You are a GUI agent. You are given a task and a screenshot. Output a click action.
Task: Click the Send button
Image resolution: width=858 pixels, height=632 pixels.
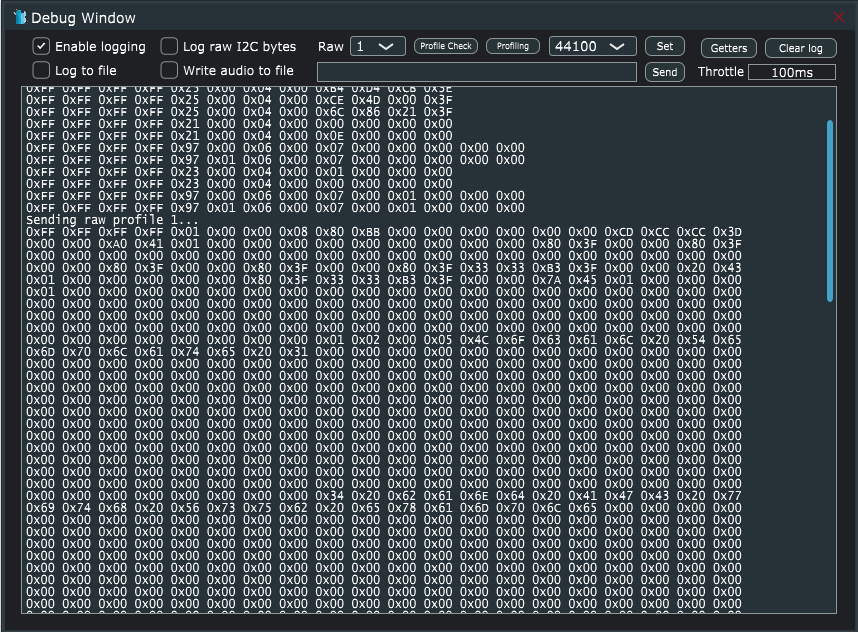(664, 72)
